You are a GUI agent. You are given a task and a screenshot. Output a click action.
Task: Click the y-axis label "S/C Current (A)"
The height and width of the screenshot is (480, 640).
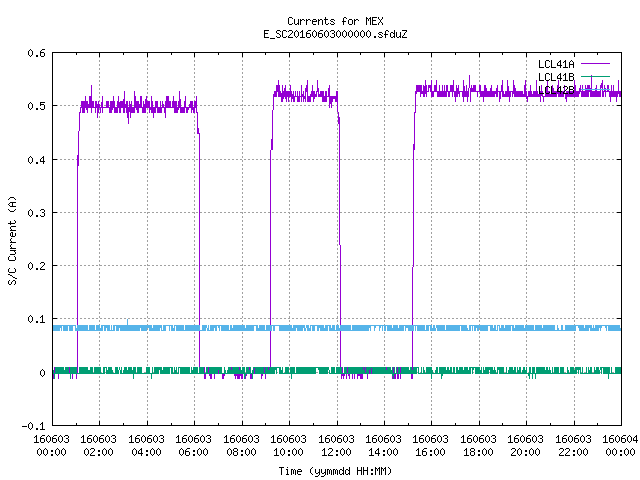(12, 240)
